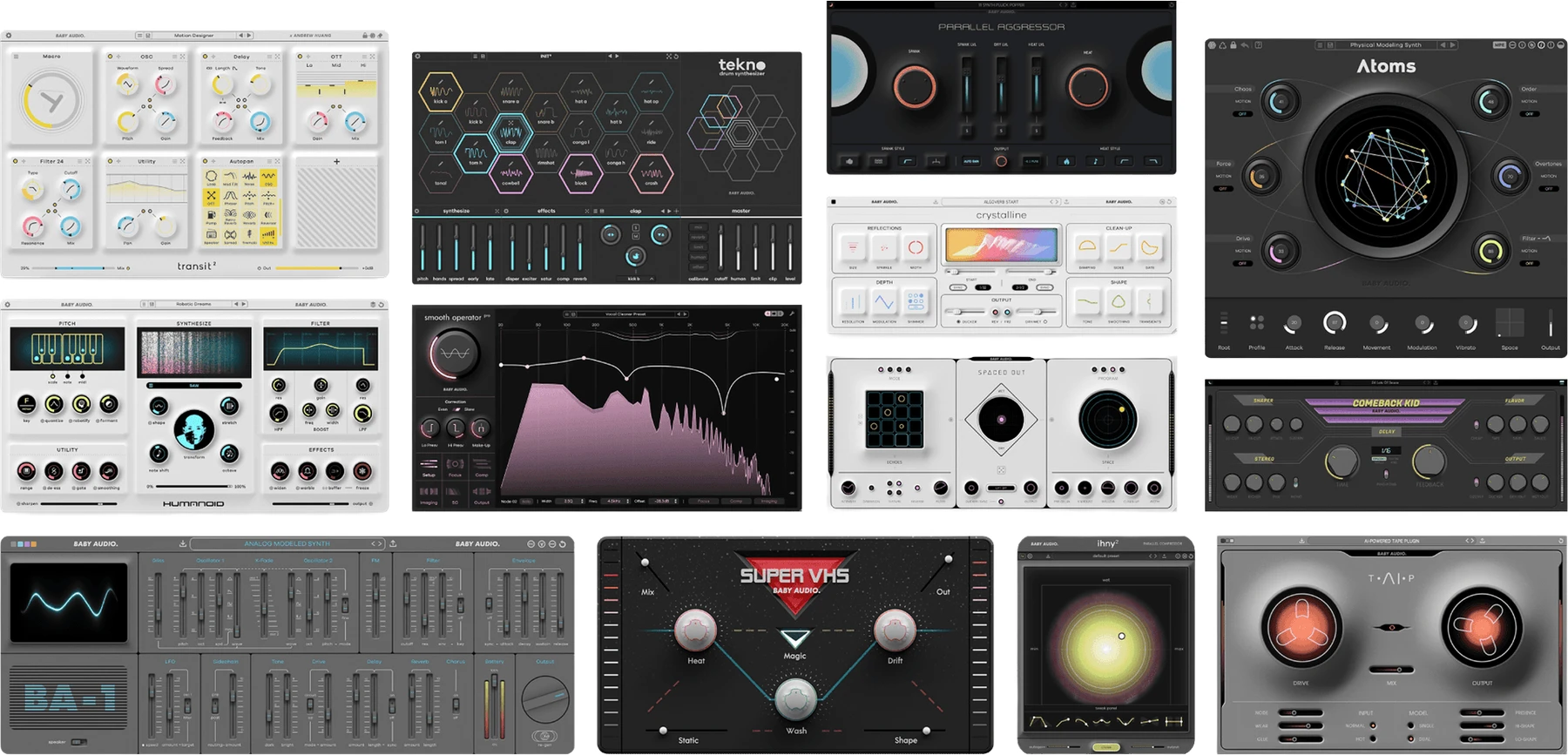Click the Static slider handle in Super VHS

(663, 730)
